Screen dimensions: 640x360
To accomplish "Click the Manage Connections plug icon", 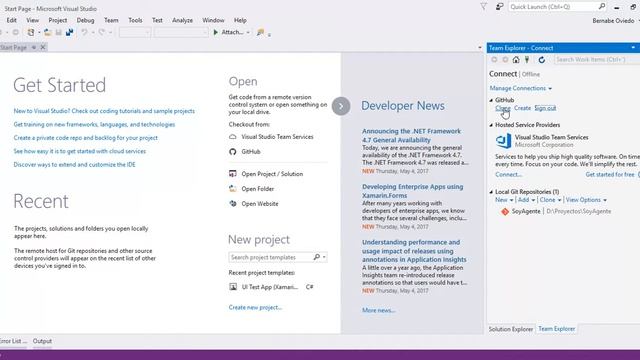I will 527,60.
